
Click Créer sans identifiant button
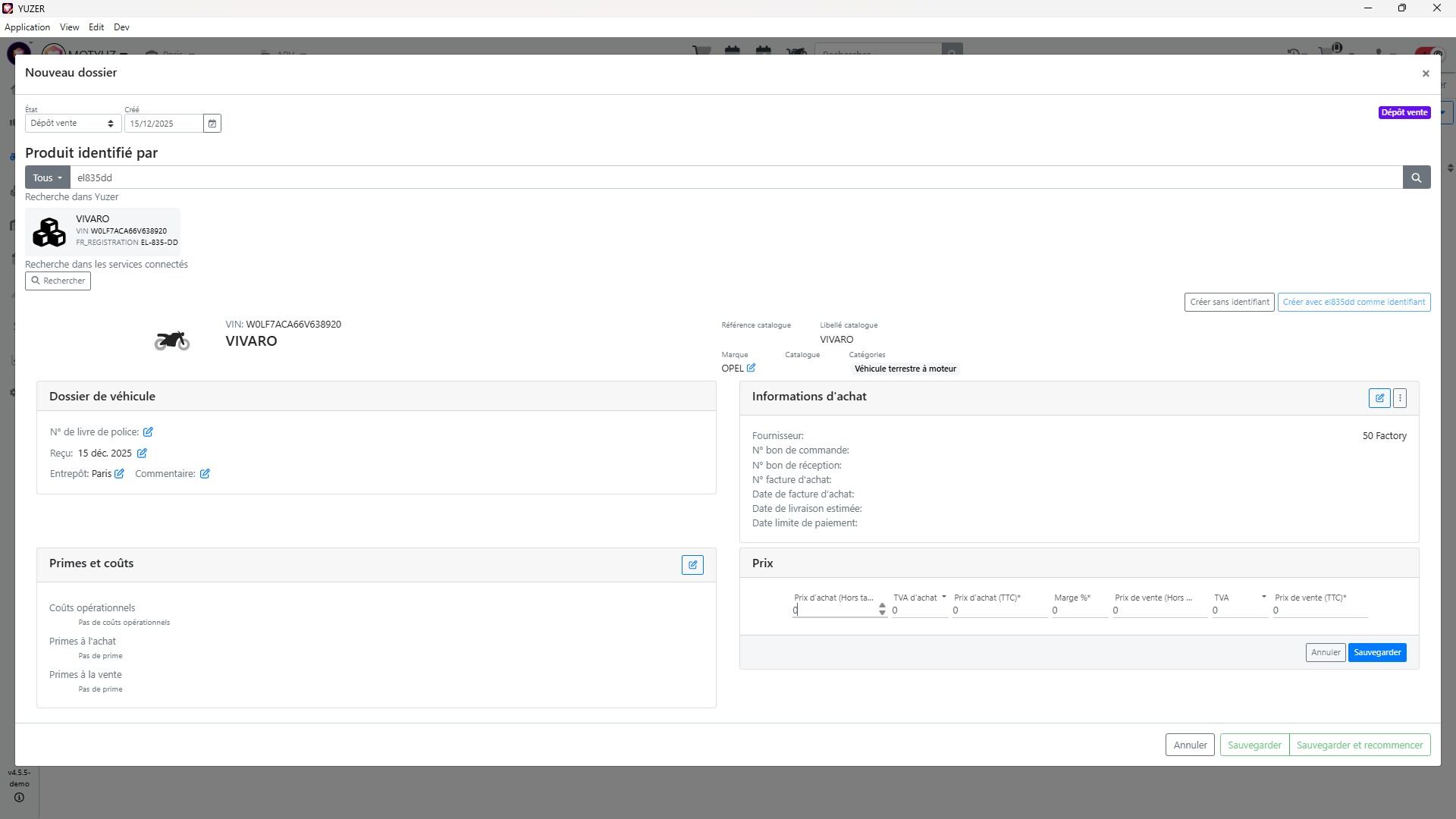pyautogui.click(x=1229, y=303)
